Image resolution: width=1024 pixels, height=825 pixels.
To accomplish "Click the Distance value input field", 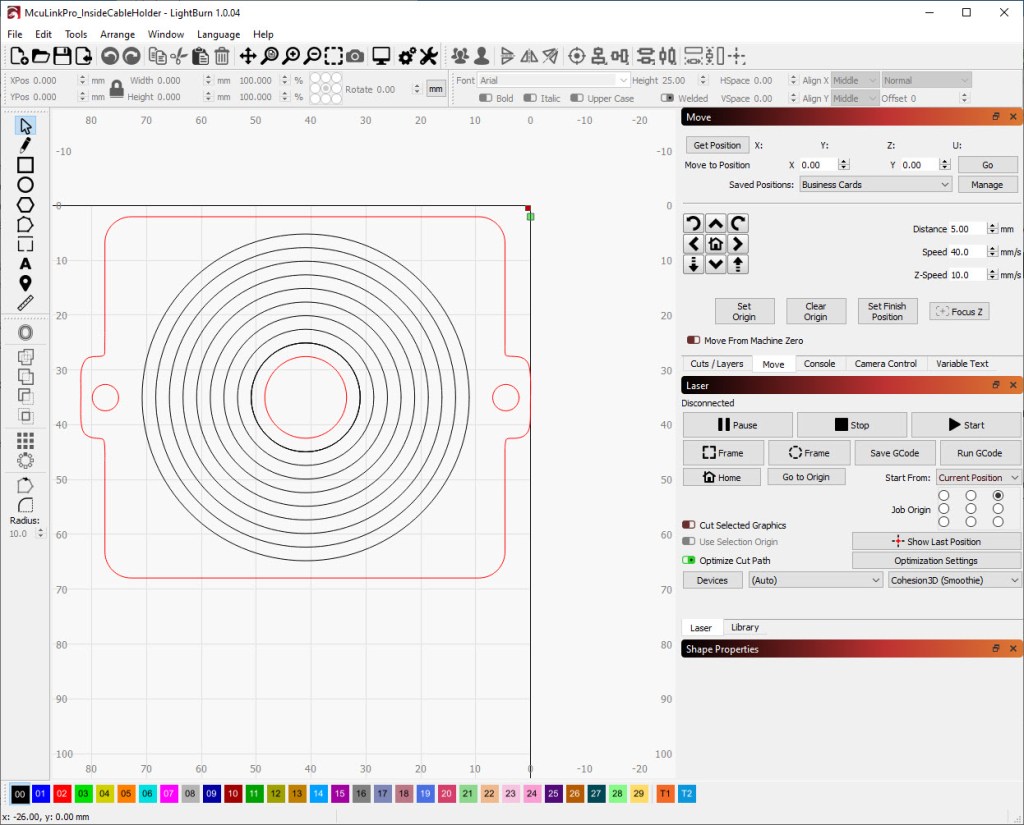I will 967,229.
